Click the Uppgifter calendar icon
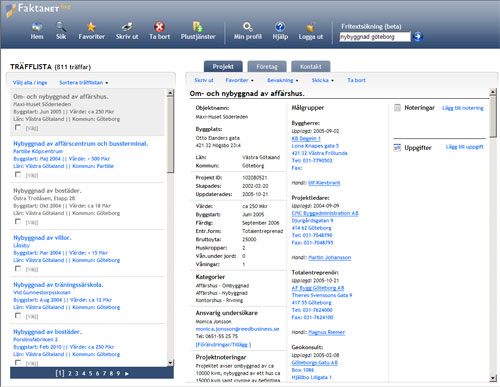 [x=397, y=148]
